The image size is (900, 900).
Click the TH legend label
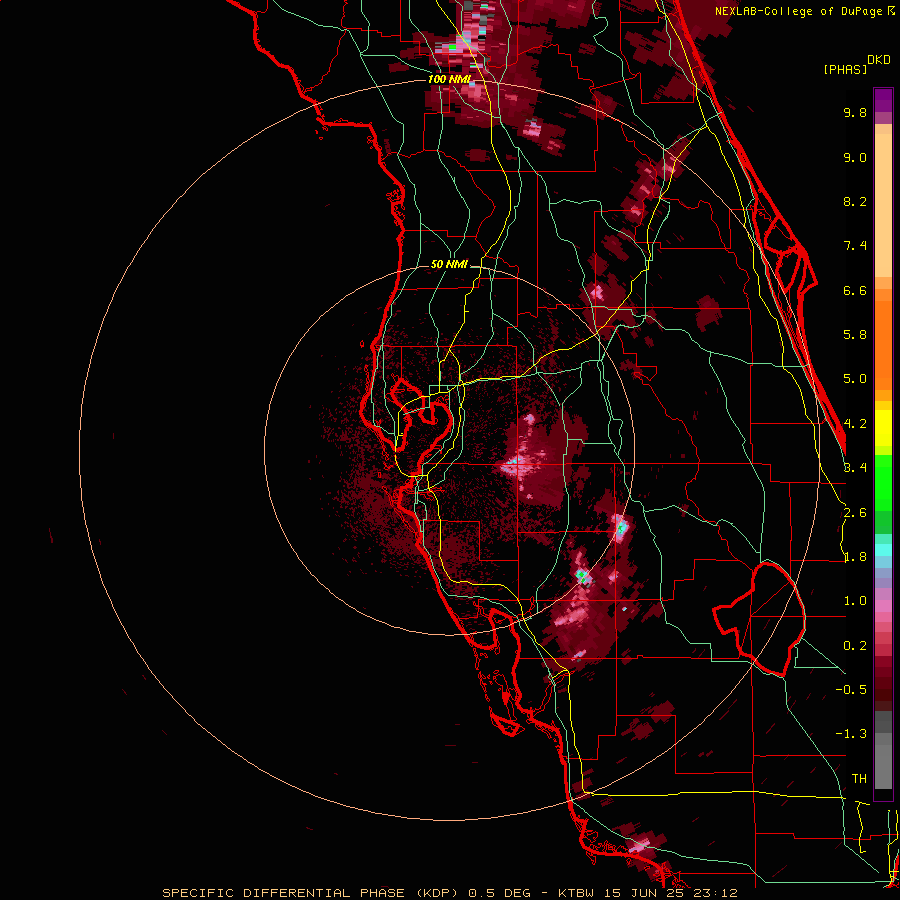click(x=859, y=779)
